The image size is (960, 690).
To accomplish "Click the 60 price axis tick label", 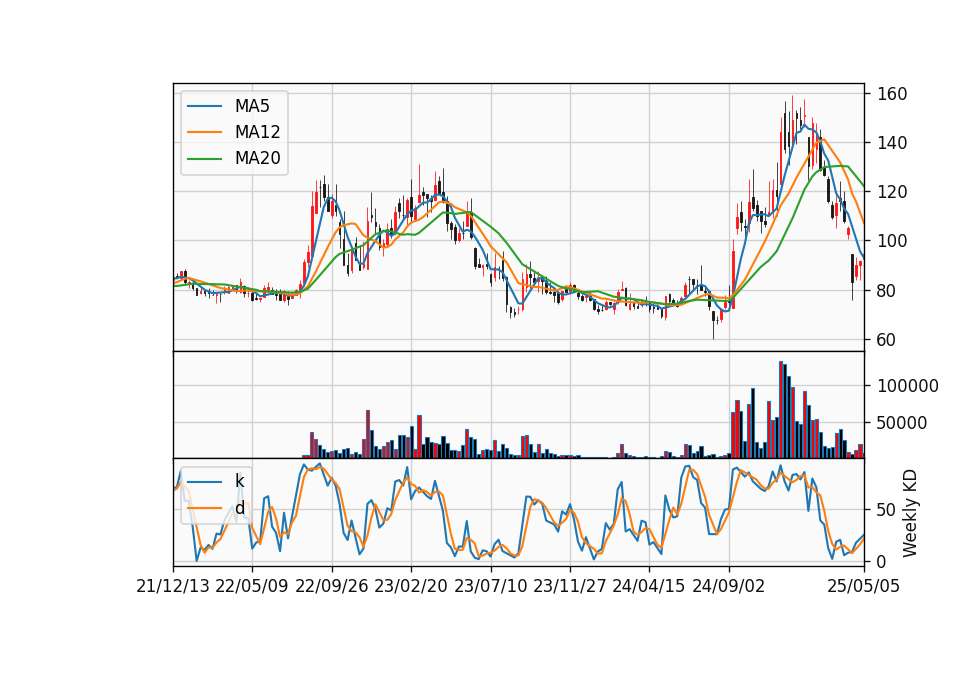I will point(887,340).
